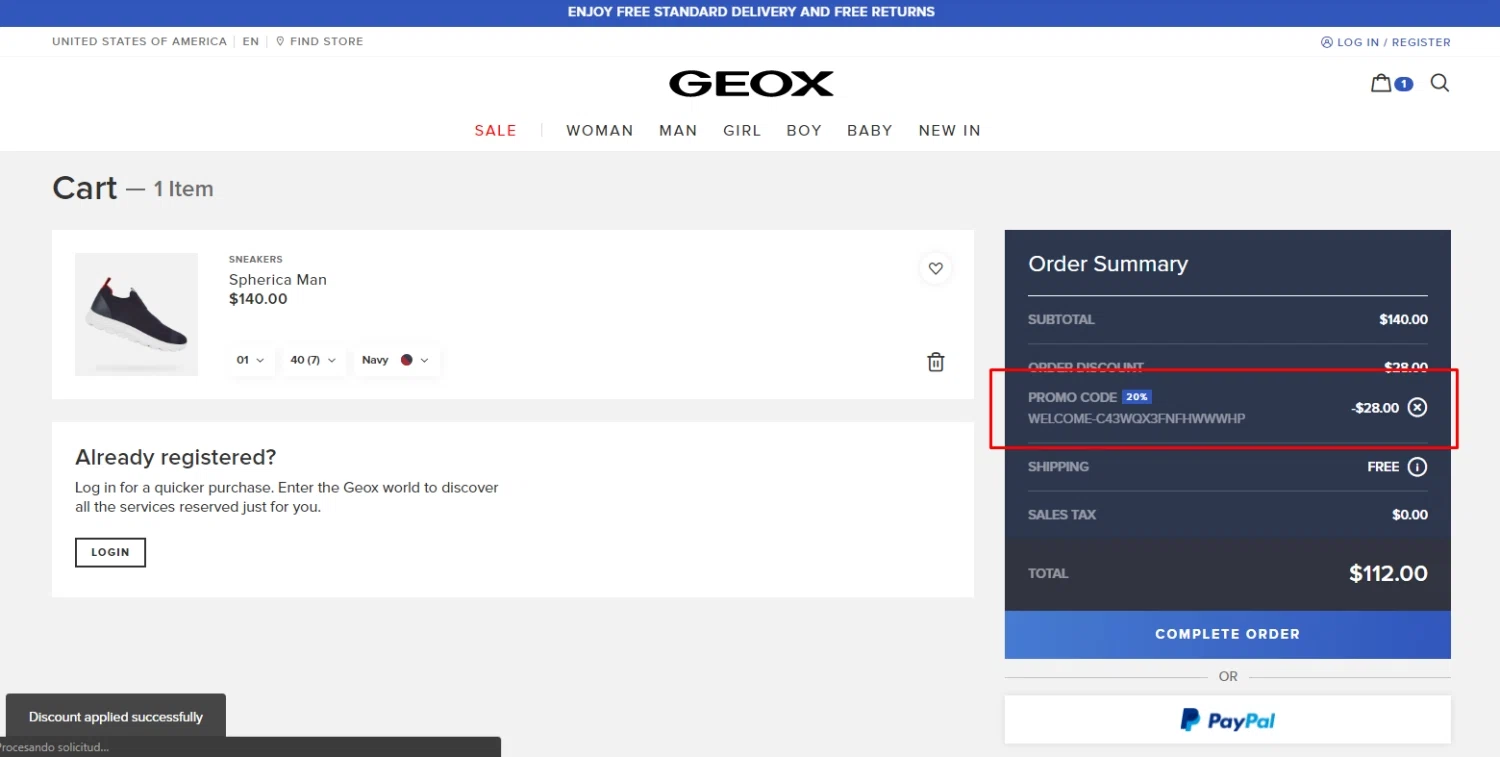Click the GEOX logo
Screen dimensions: 1500x757
751,83
